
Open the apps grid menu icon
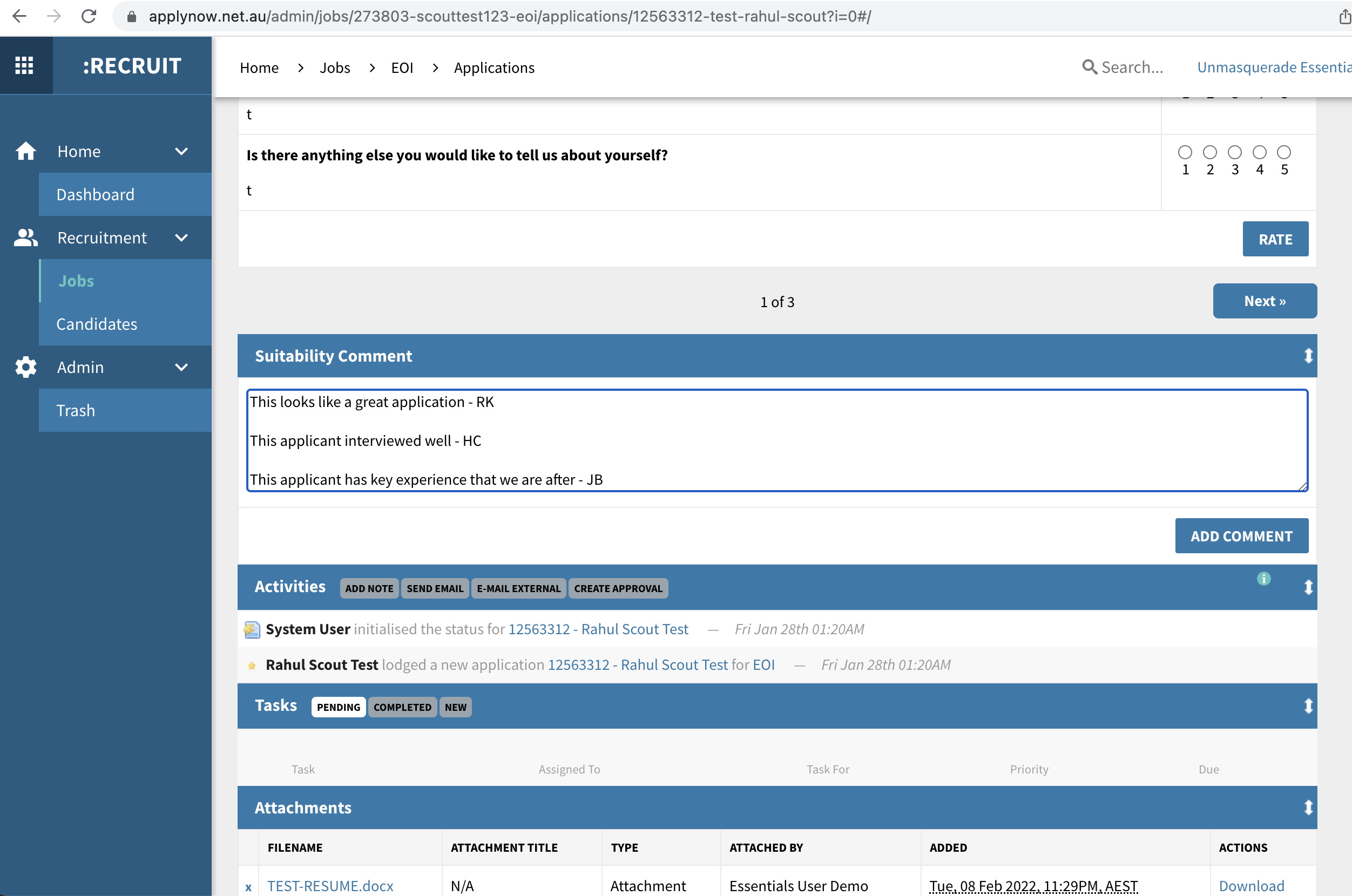(24, 65)
